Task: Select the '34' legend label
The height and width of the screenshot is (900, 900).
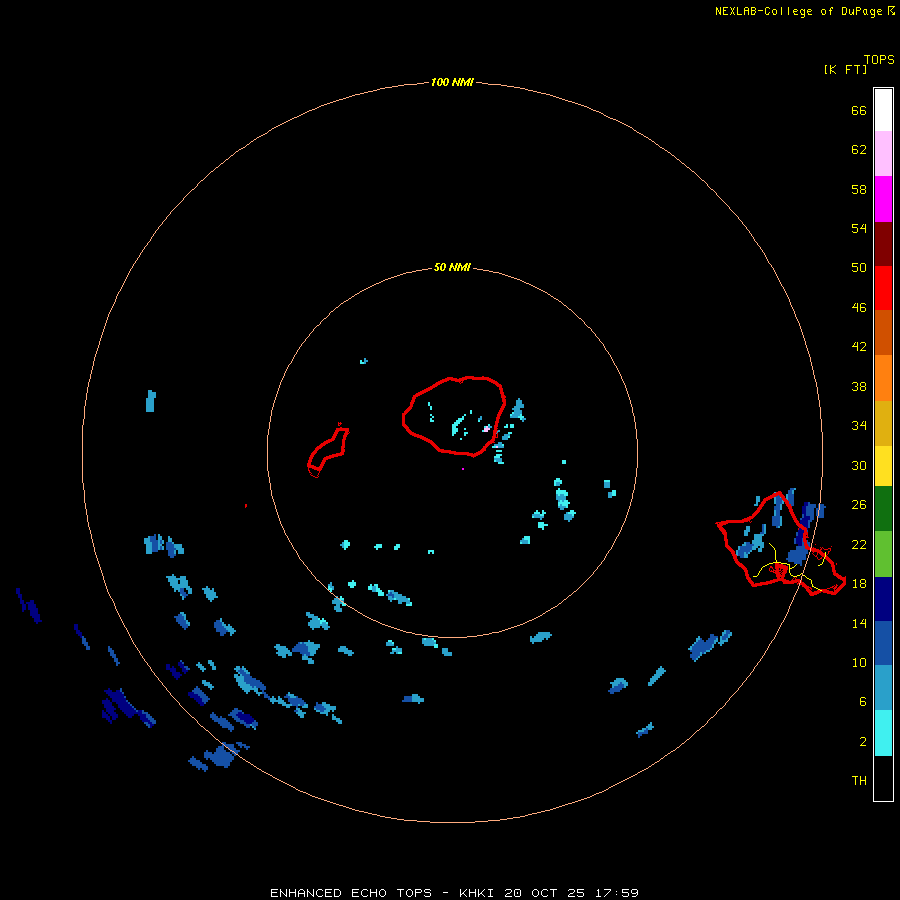Action: 859,426
